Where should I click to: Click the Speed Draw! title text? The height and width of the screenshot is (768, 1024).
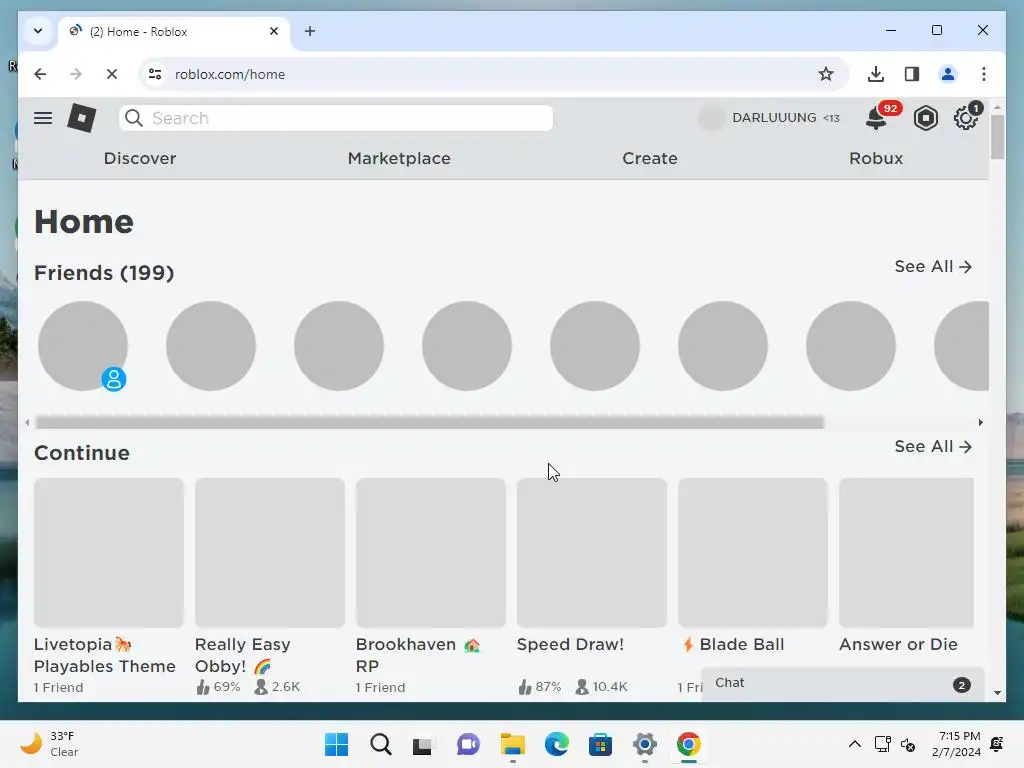(x=570, y=645)
